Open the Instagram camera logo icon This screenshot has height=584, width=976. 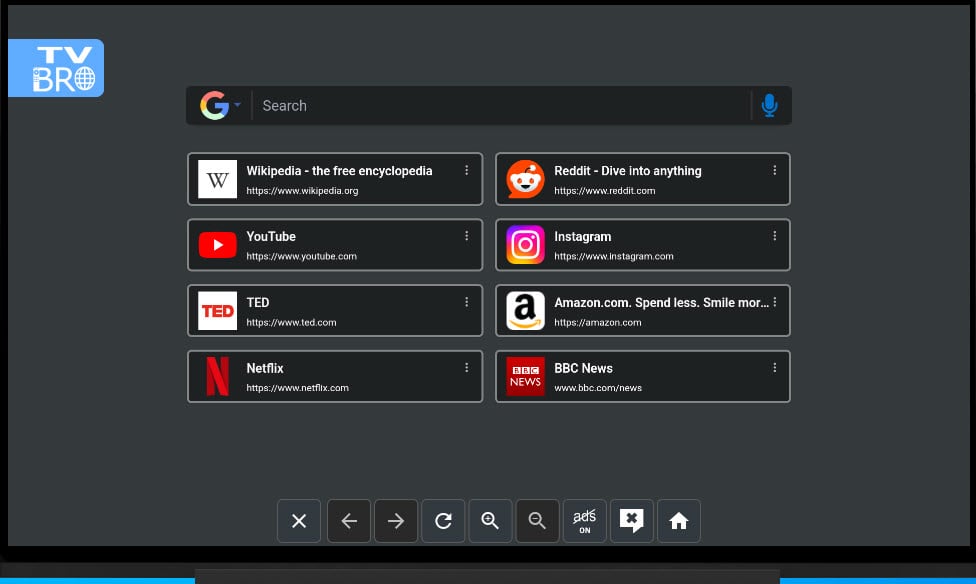525,245
